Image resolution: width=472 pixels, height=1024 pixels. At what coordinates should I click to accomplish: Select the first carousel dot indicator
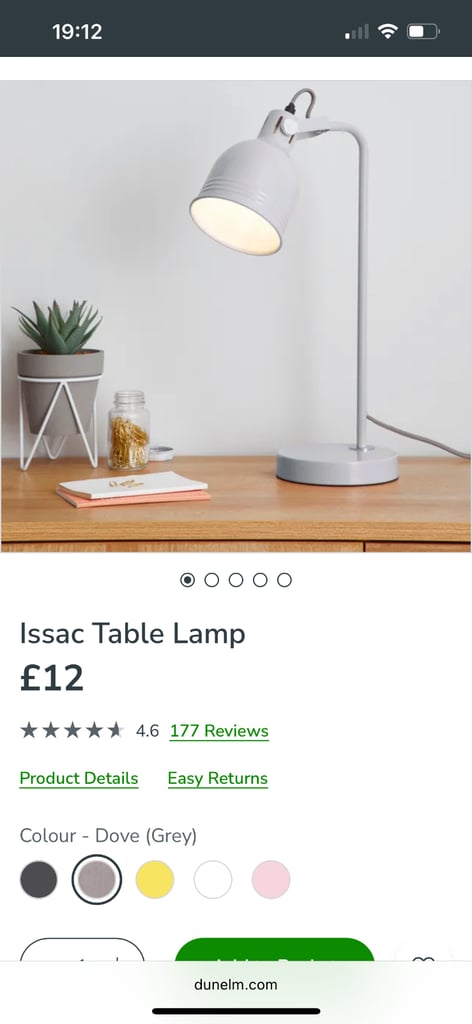[x=187, y=580]
